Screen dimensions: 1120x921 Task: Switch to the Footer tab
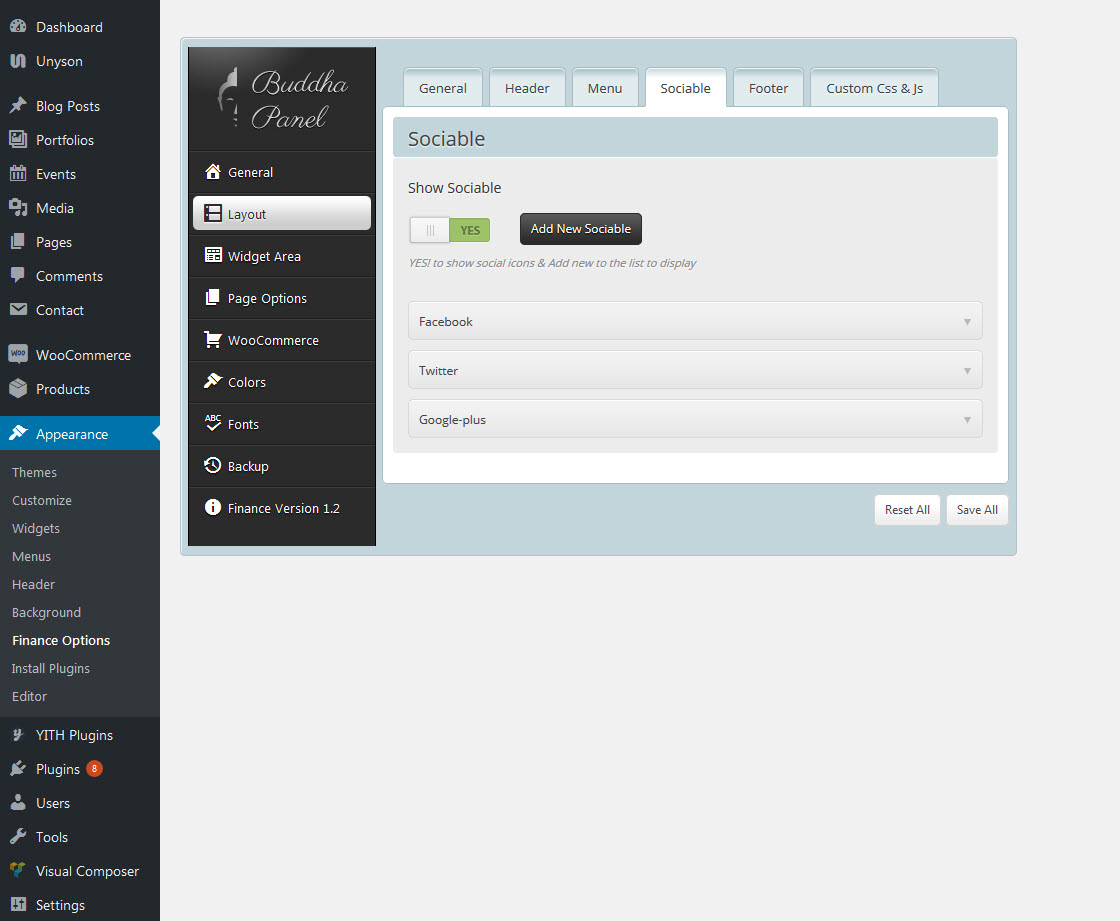click(769, 88)
